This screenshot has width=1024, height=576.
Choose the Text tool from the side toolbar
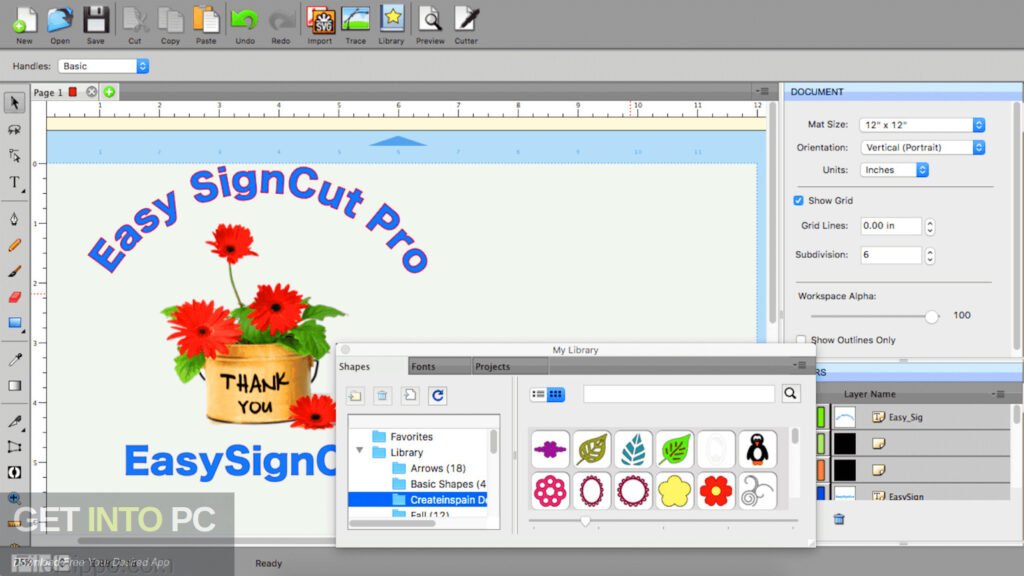coord(14,182)
